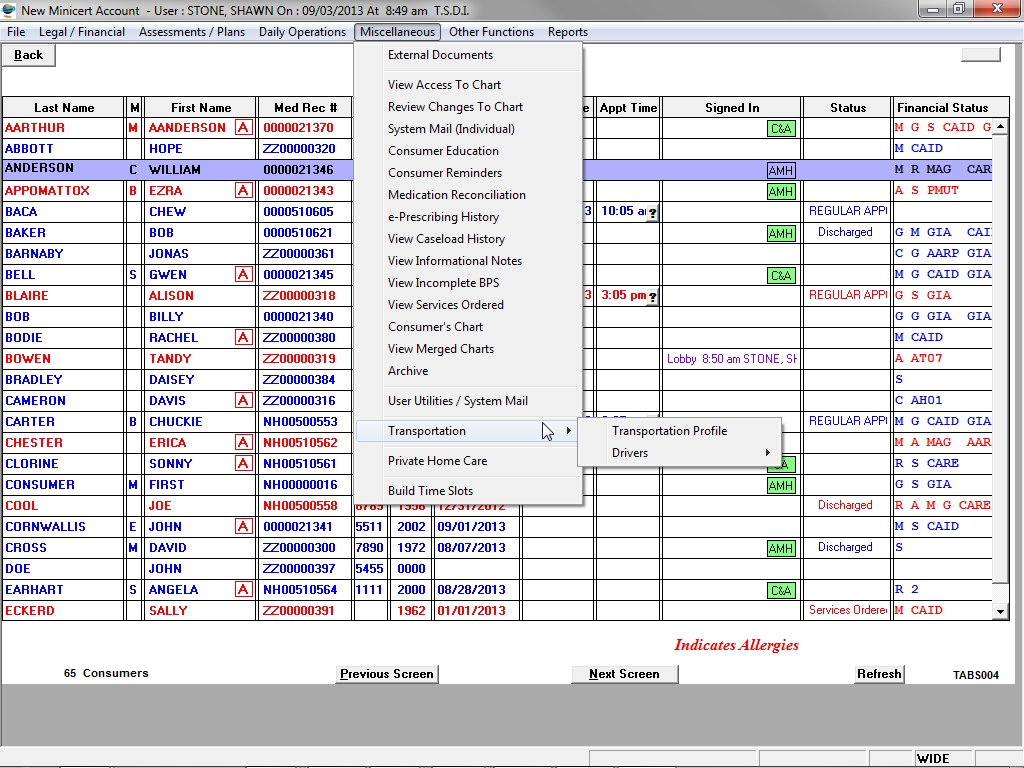Click the blank button at top right

[x=980, y=55]
